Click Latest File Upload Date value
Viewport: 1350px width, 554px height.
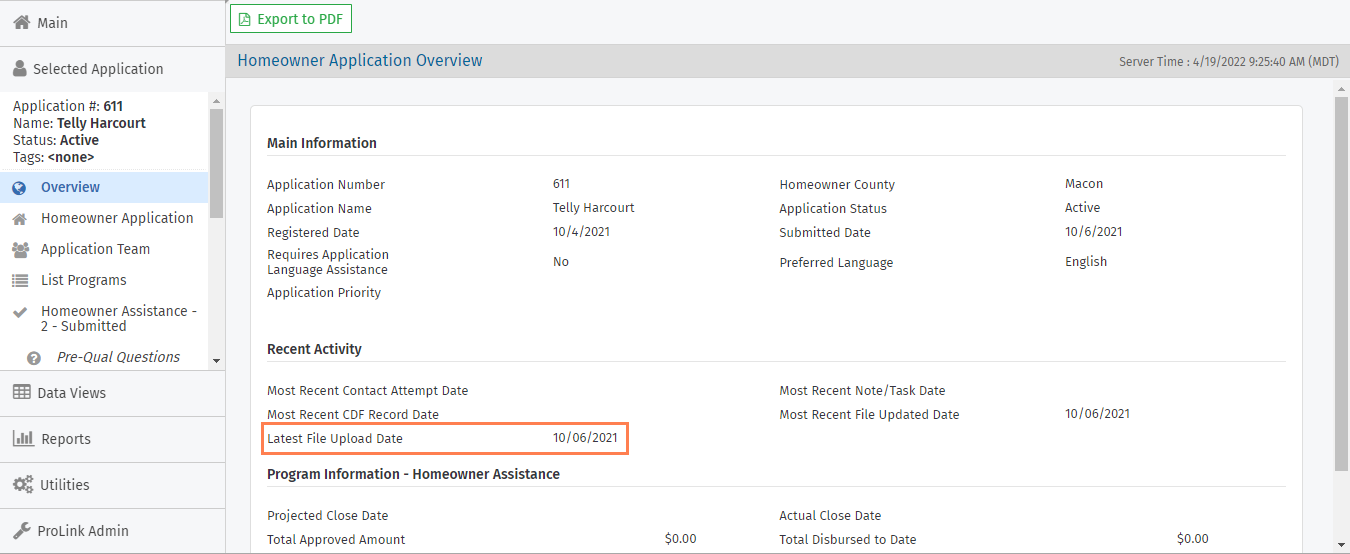[585, 438]
